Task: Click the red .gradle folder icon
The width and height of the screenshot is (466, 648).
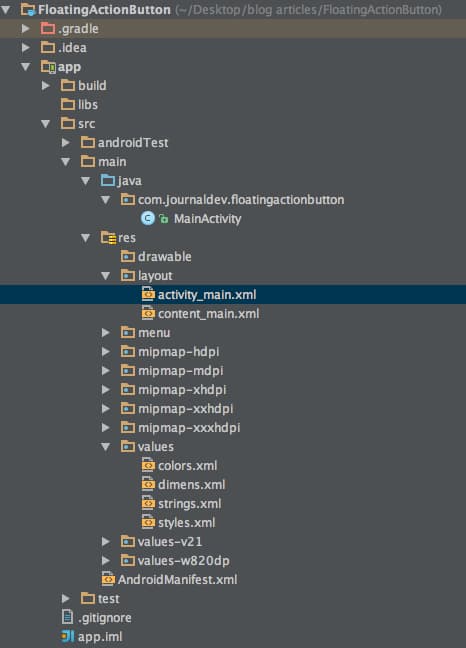Action: click(48, 29)
